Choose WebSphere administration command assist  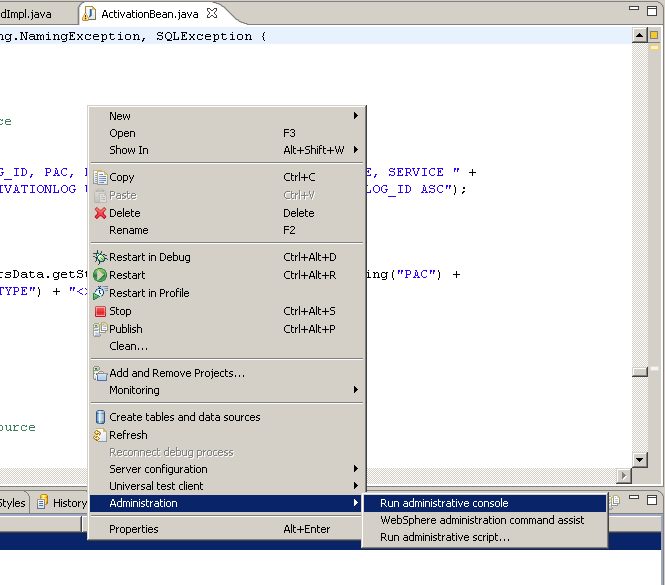pos(485,520)
